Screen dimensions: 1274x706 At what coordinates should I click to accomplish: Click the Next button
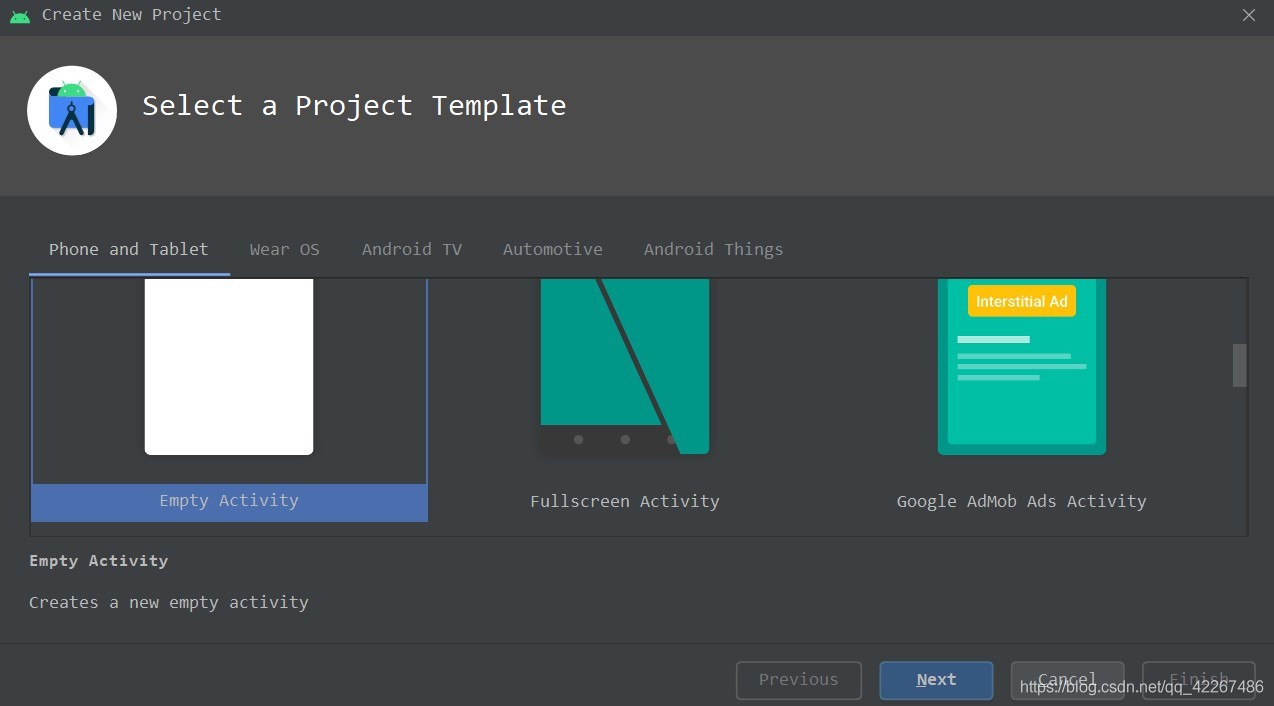936,680
